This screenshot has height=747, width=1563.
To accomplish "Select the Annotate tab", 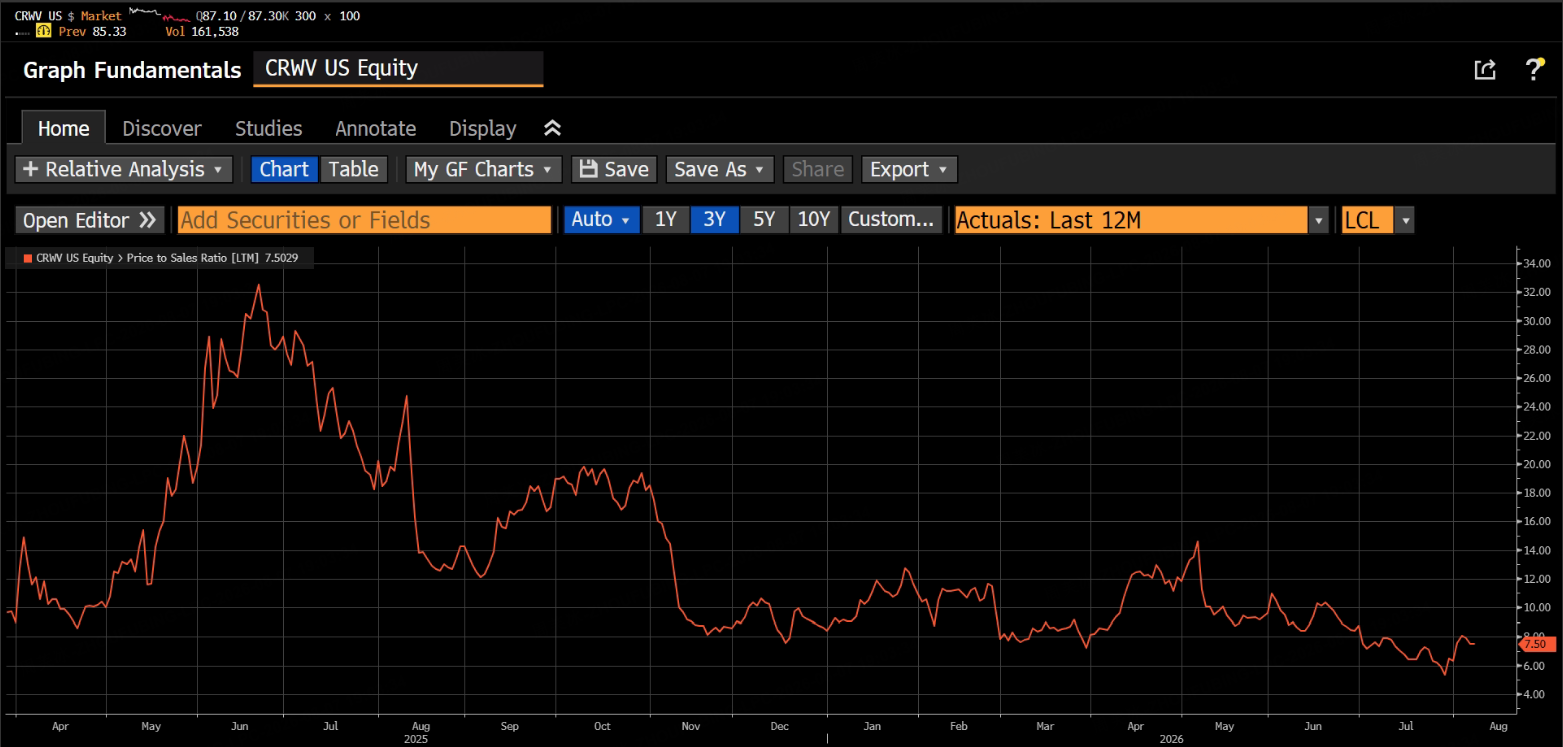I will (x=376, y=128).
